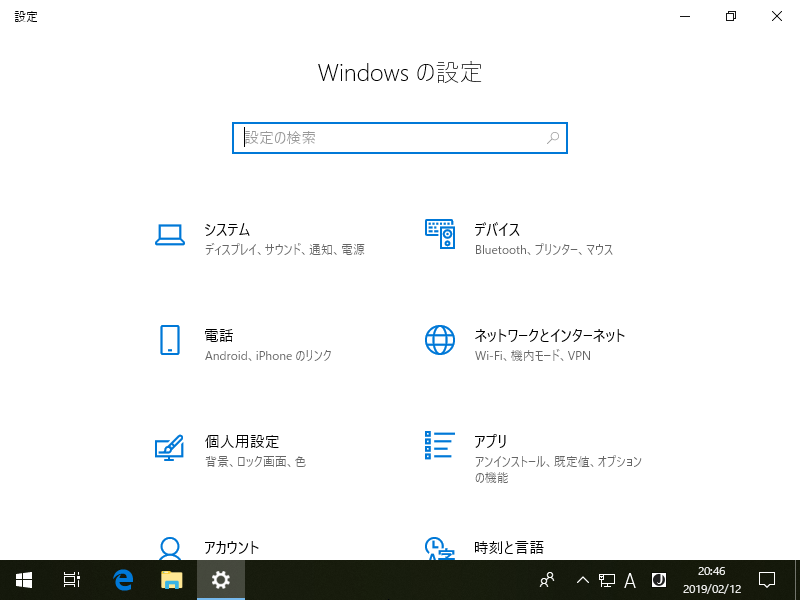Open Task View from the taskbar
800x600 pixels.
(x=70, y=580)
